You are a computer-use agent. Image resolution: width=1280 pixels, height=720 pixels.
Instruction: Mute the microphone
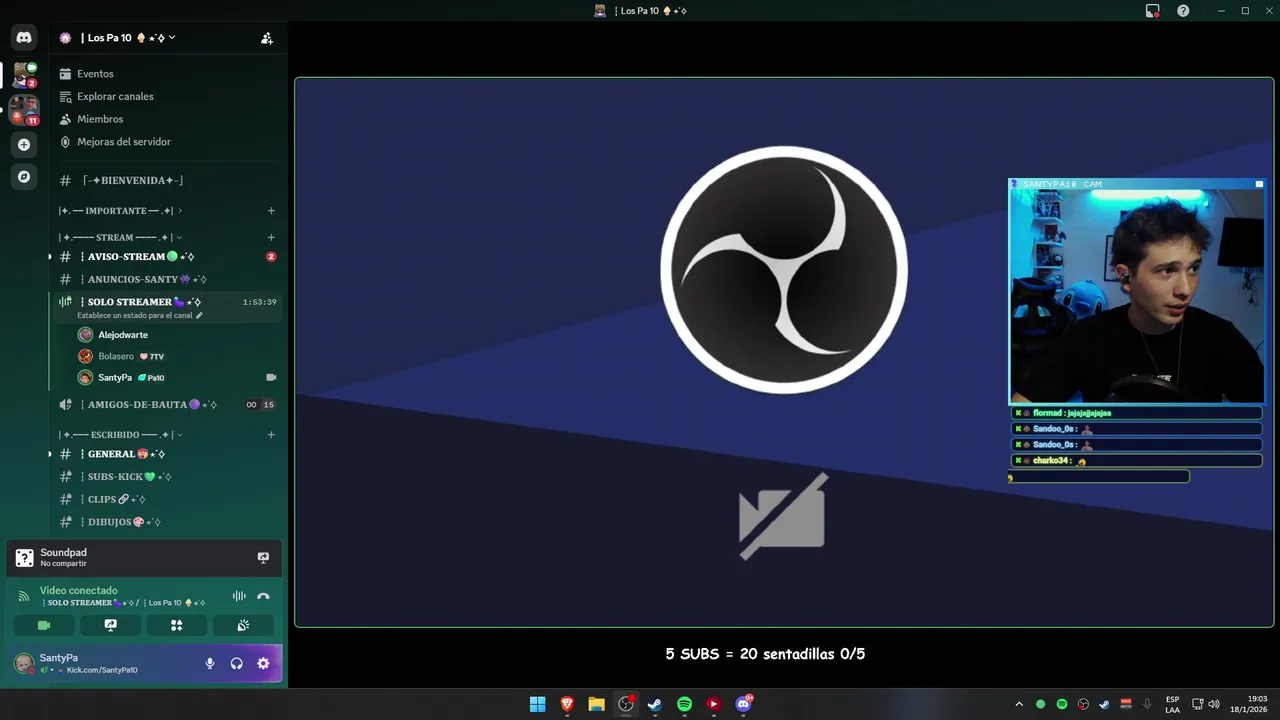coord(209,663)
